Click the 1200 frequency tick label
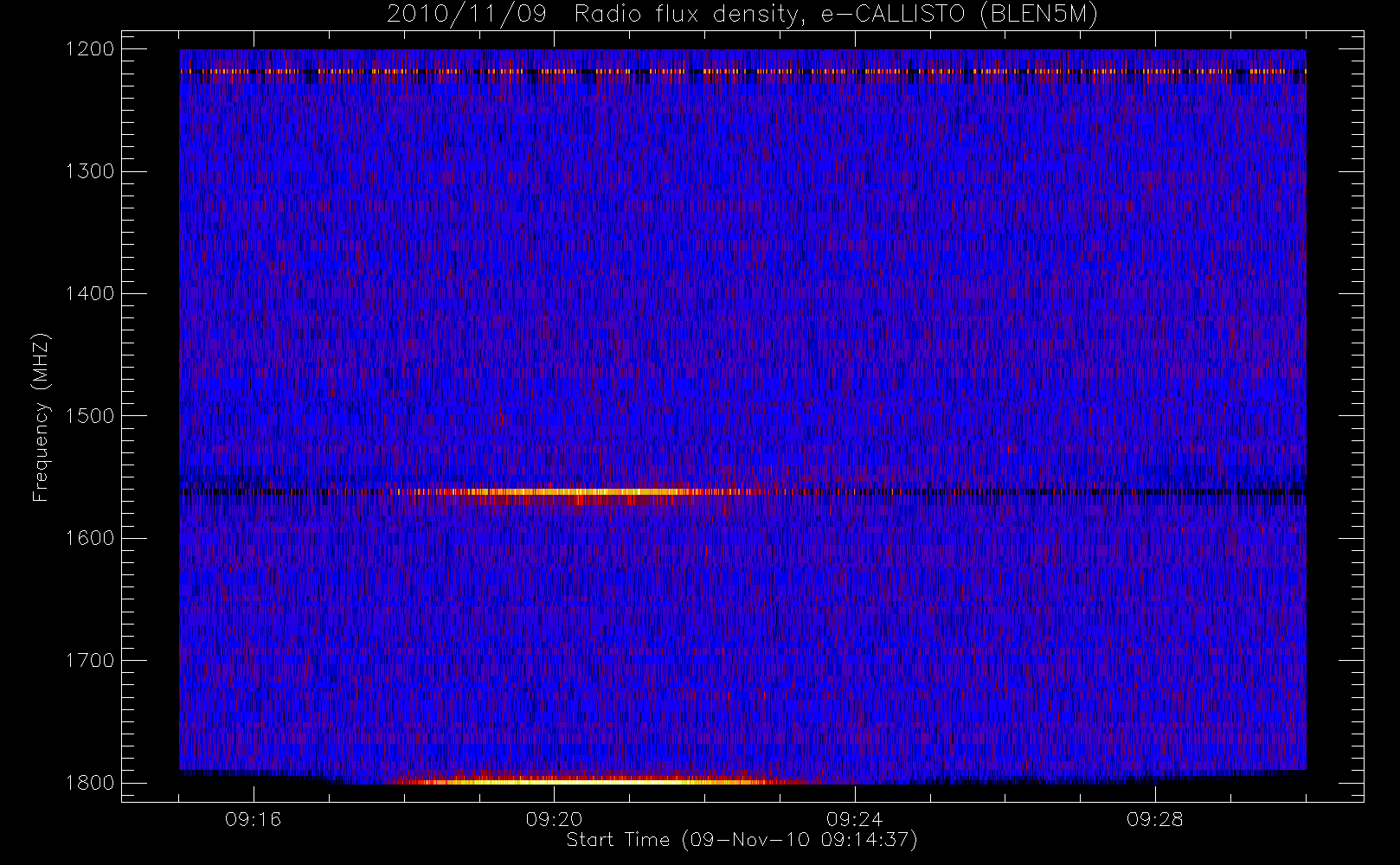The height and width of the screenshot is (865, 1400). (x=90, y=49)
